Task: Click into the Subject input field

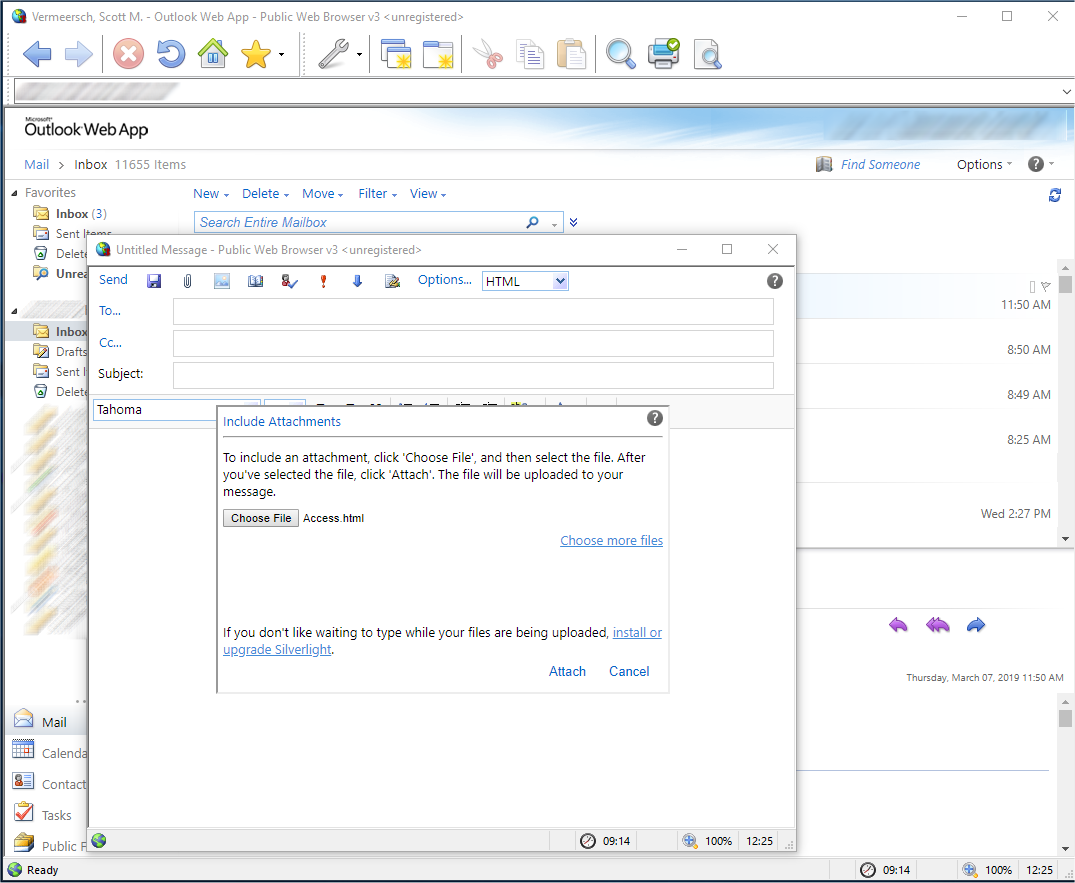Action: (x=473, y=375)
